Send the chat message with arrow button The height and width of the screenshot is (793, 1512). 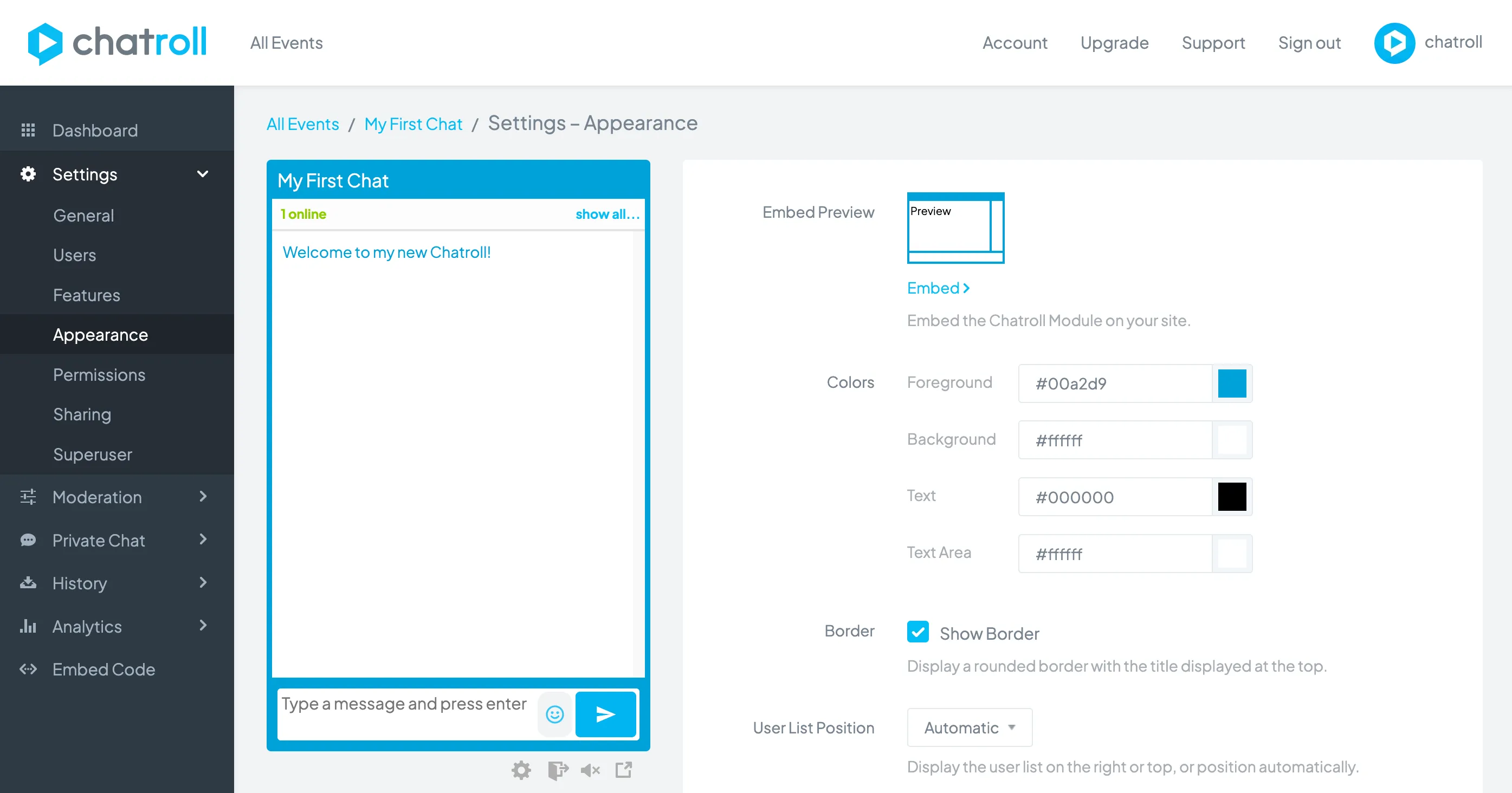tap(606, 714)
